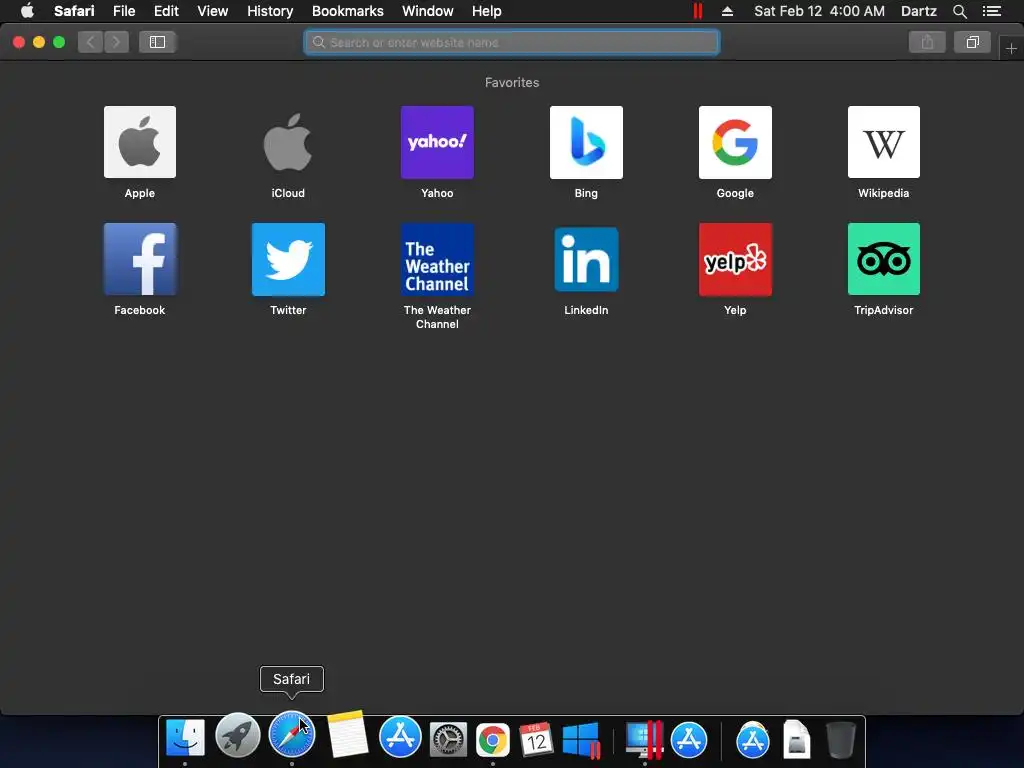This screenshot has height=768, width=1024.
Task: Open the View menu
Action: (x=212, y=11)
